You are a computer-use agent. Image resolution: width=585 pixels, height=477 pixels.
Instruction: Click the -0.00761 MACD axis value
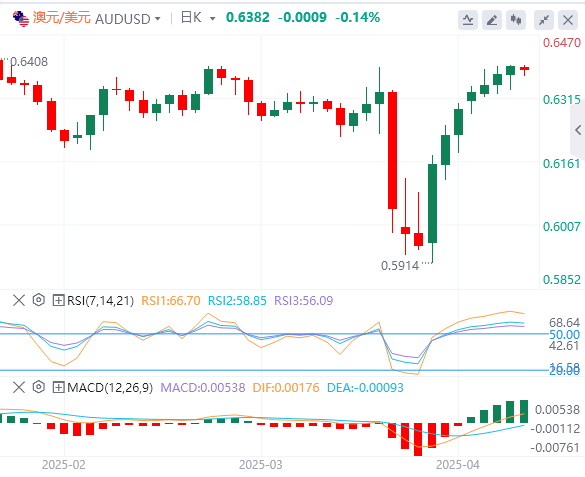[555, 448]
